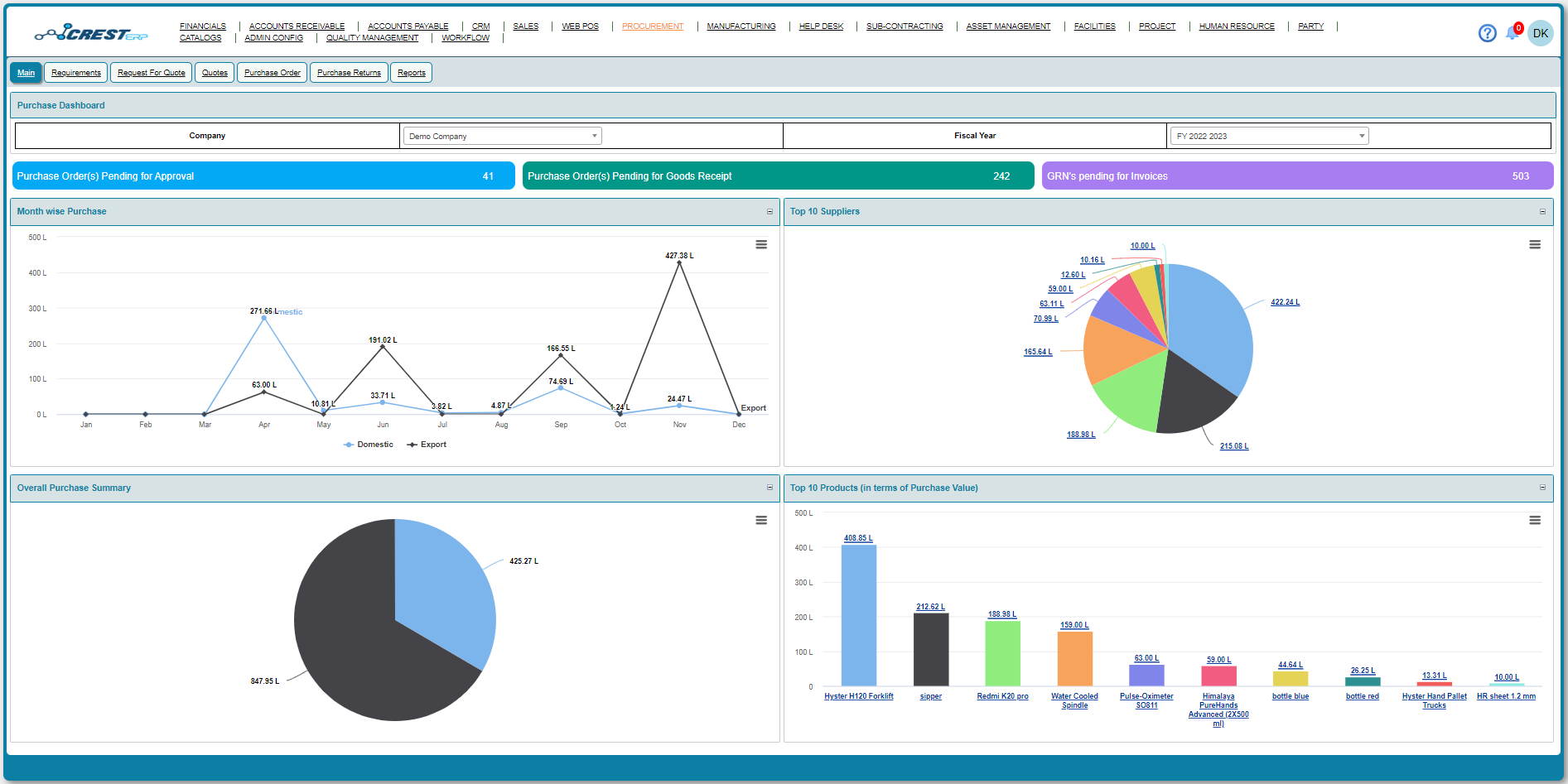Image resolution: width=1568 pixels, height=784 pixels.
Task: Collapse the Overall Purchase Summary panel
Action: click(771, 488)
